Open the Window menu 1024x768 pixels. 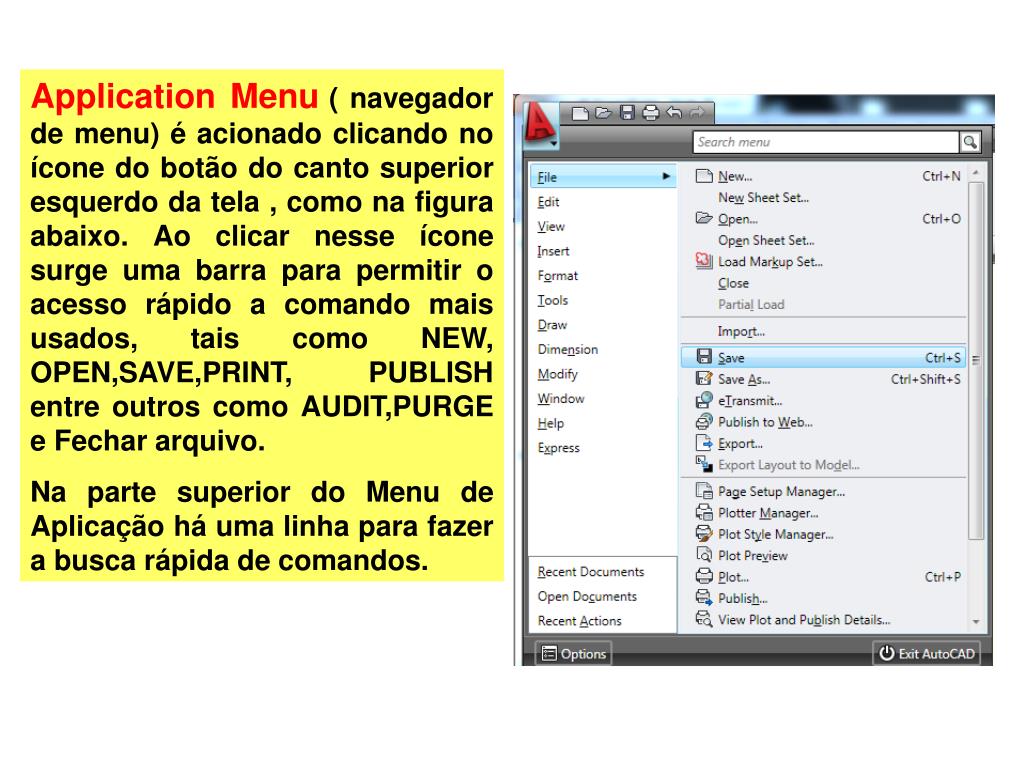pyautogui.click(x=561, y=398)
